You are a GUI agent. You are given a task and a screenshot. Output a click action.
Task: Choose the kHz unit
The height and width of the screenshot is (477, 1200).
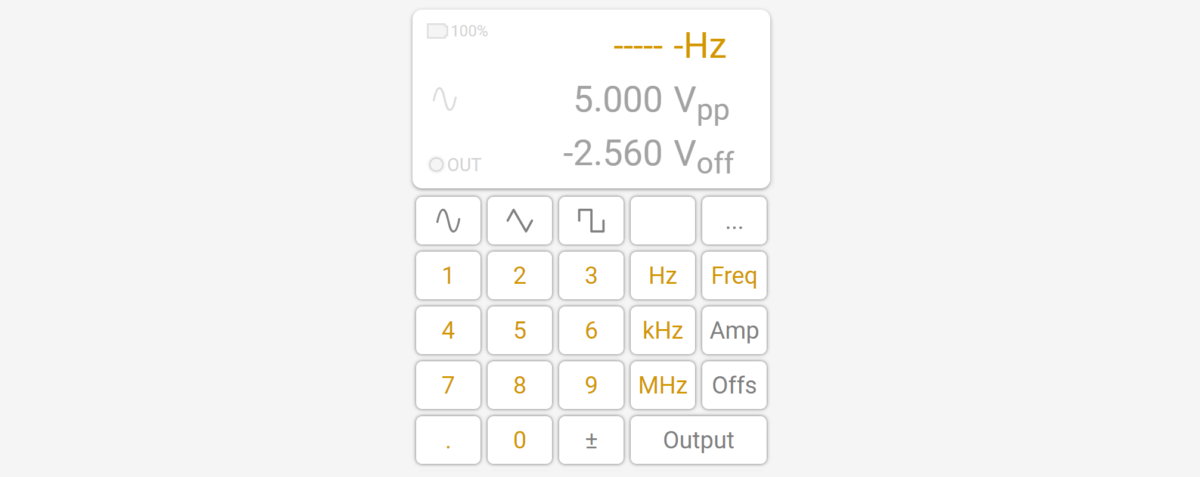[663, 331]
